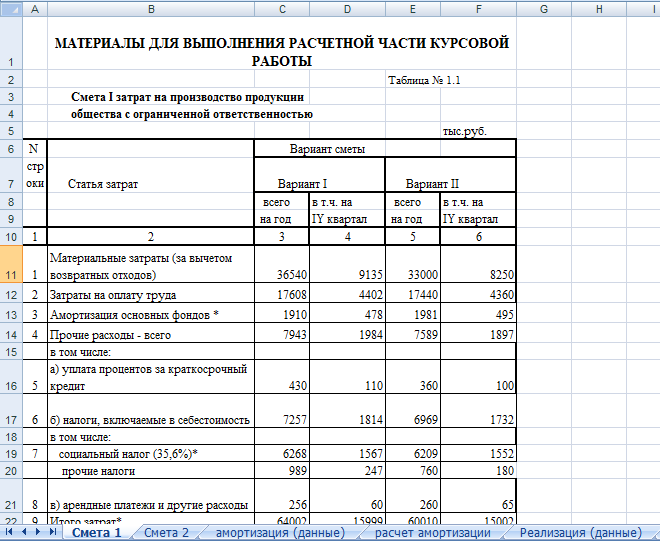Select column D header
Viewport: 660px width, 542px height.
pyautogui.click(x=347, y=9)
